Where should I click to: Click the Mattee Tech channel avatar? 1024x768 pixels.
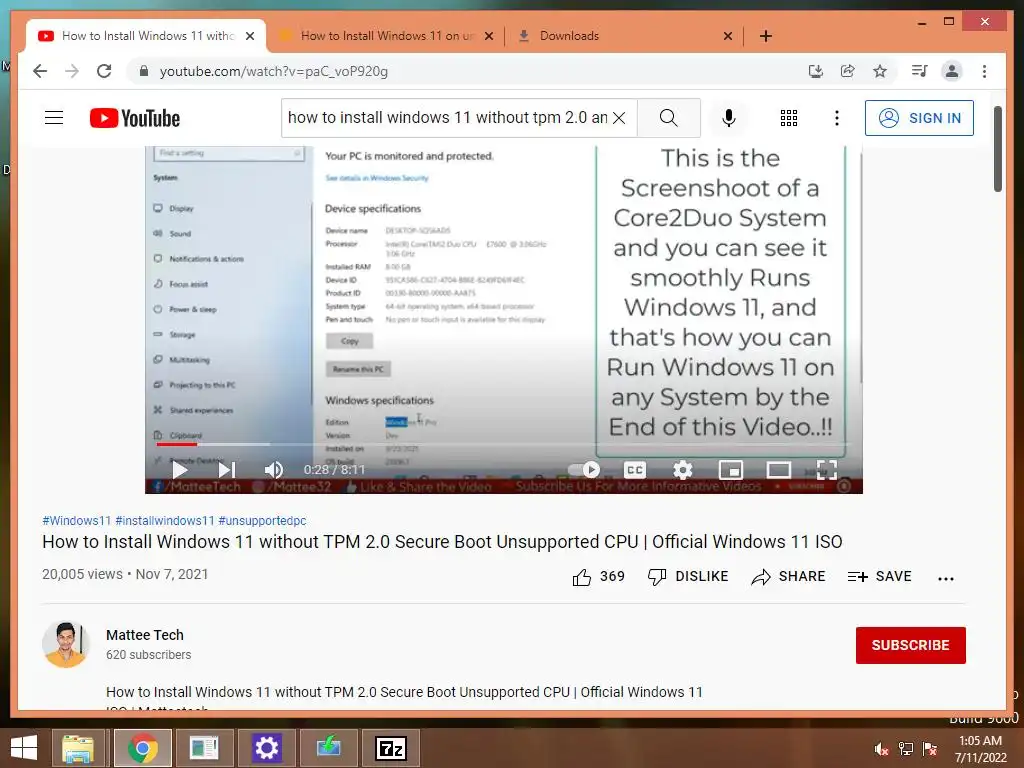tap(65, 644)
